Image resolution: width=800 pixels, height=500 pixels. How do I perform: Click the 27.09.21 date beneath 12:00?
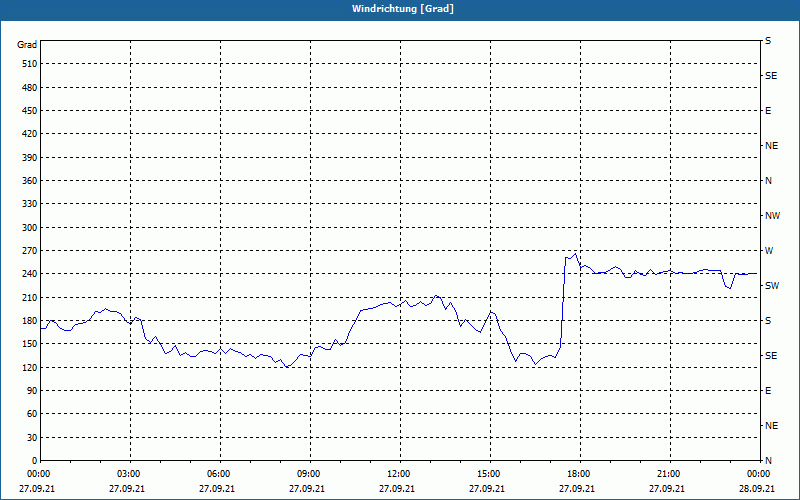coord(397,489)
